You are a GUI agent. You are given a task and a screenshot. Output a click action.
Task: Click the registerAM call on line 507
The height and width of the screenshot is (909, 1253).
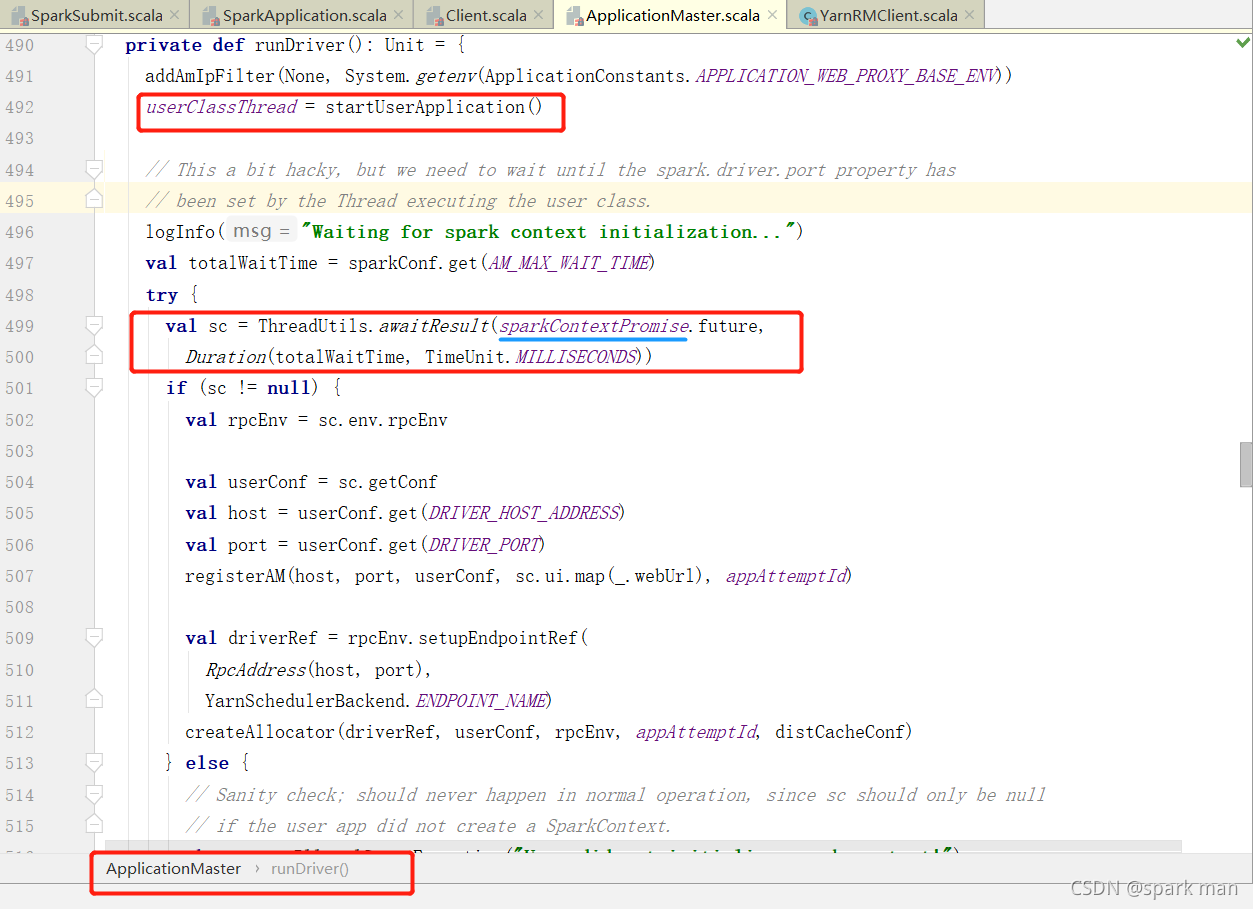pyautogui.click(x=236, y=576)
